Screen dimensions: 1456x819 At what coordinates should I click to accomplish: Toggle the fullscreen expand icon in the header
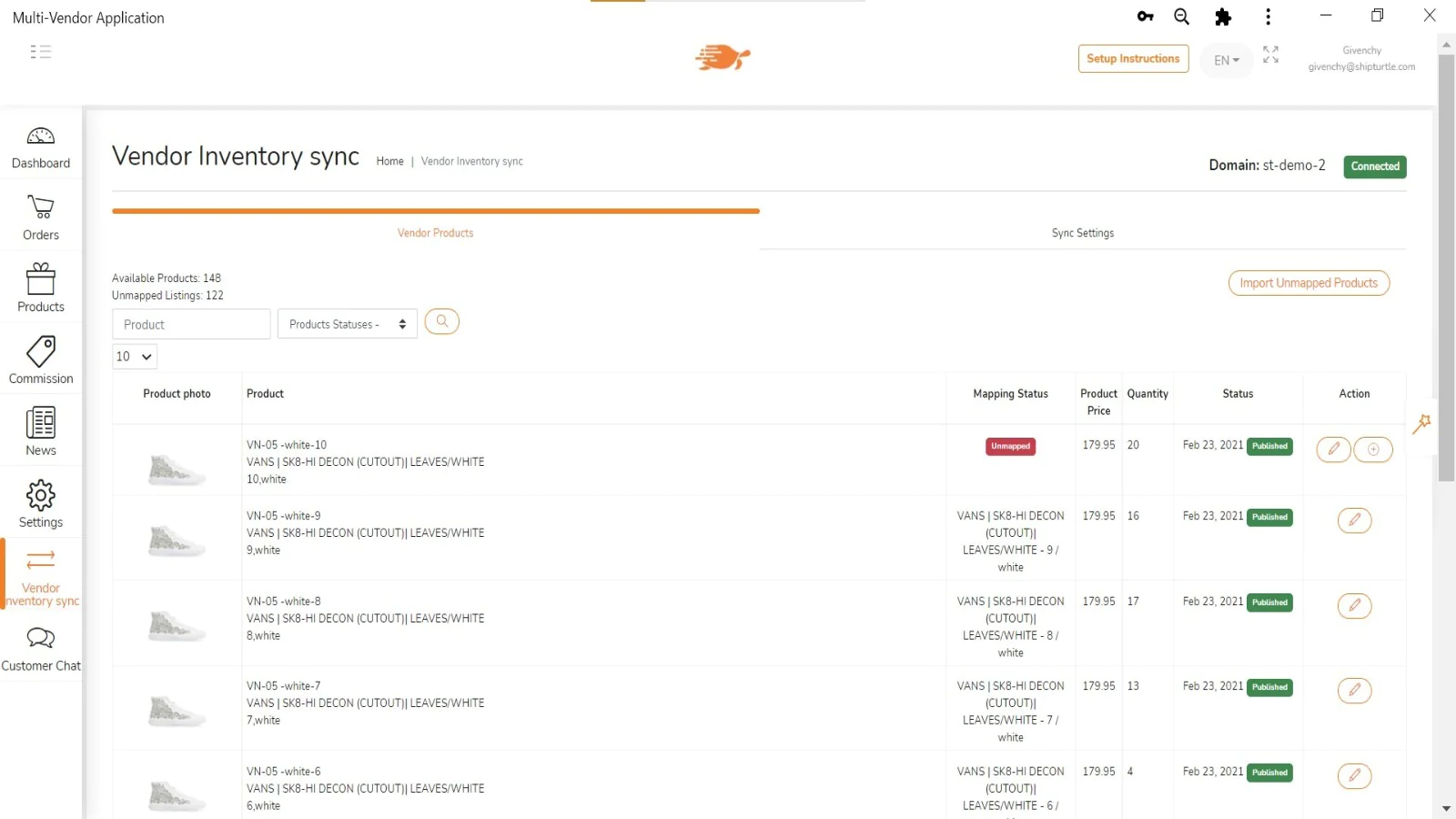click(x=1270, y=56)
